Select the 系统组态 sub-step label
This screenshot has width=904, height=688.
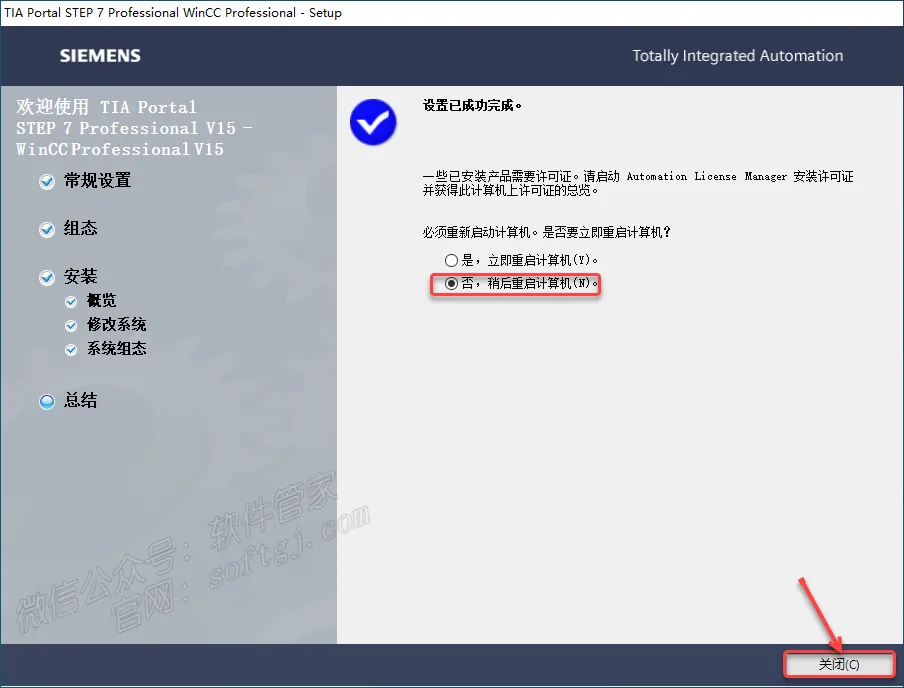point(116,348)
